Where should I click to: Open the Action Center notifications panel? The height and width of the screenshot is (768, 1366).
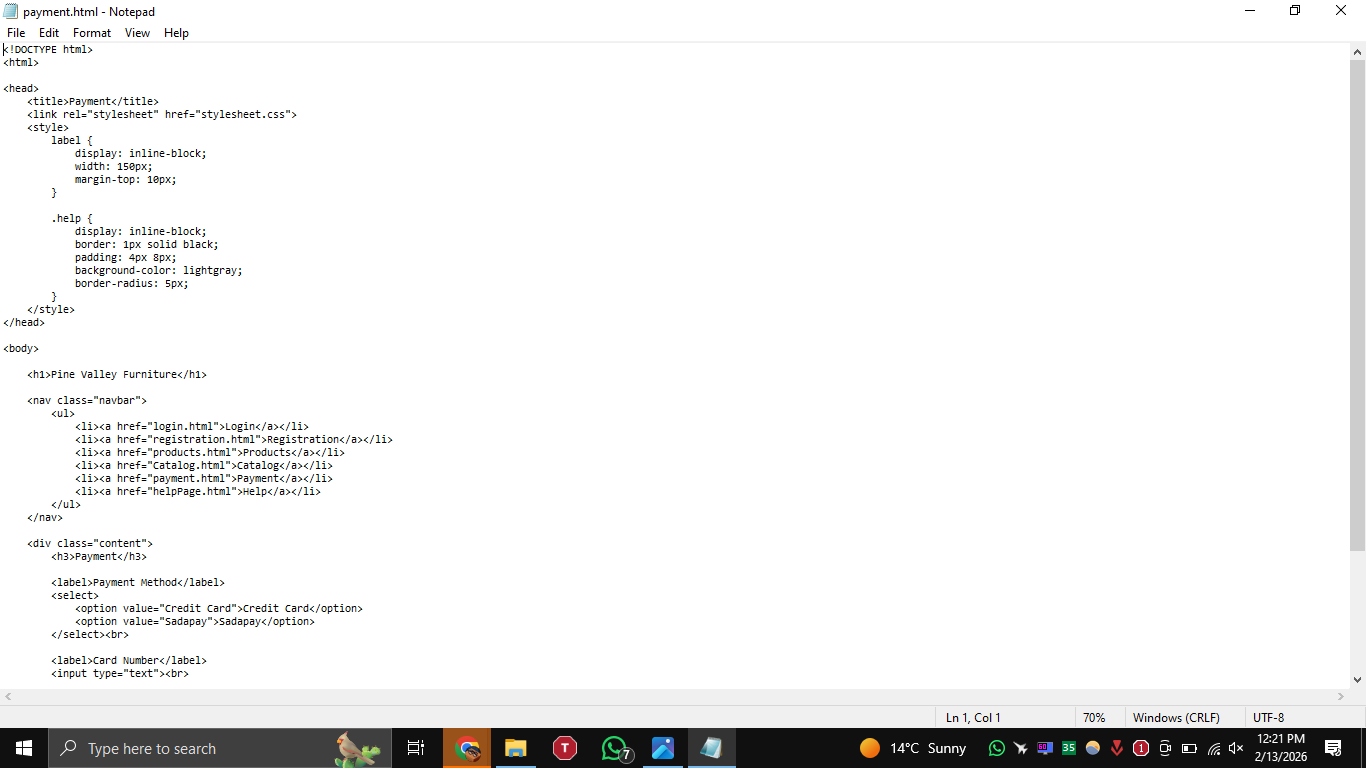(1333, 747)
